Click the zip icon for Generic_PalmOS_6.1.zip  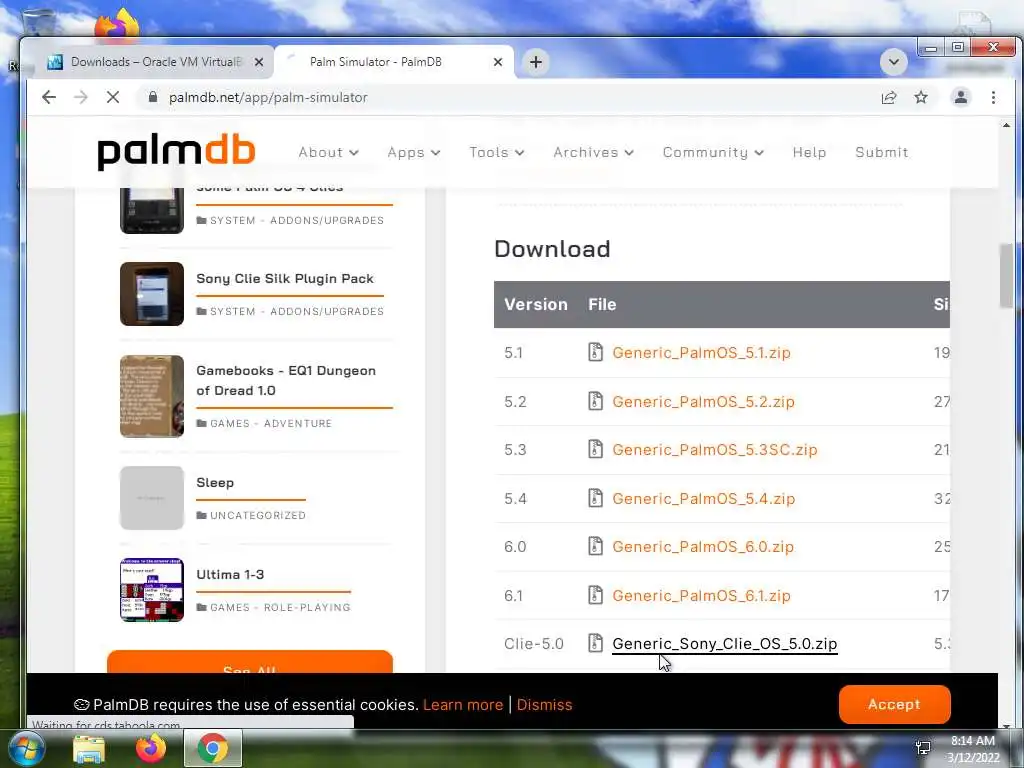[595, 595]
